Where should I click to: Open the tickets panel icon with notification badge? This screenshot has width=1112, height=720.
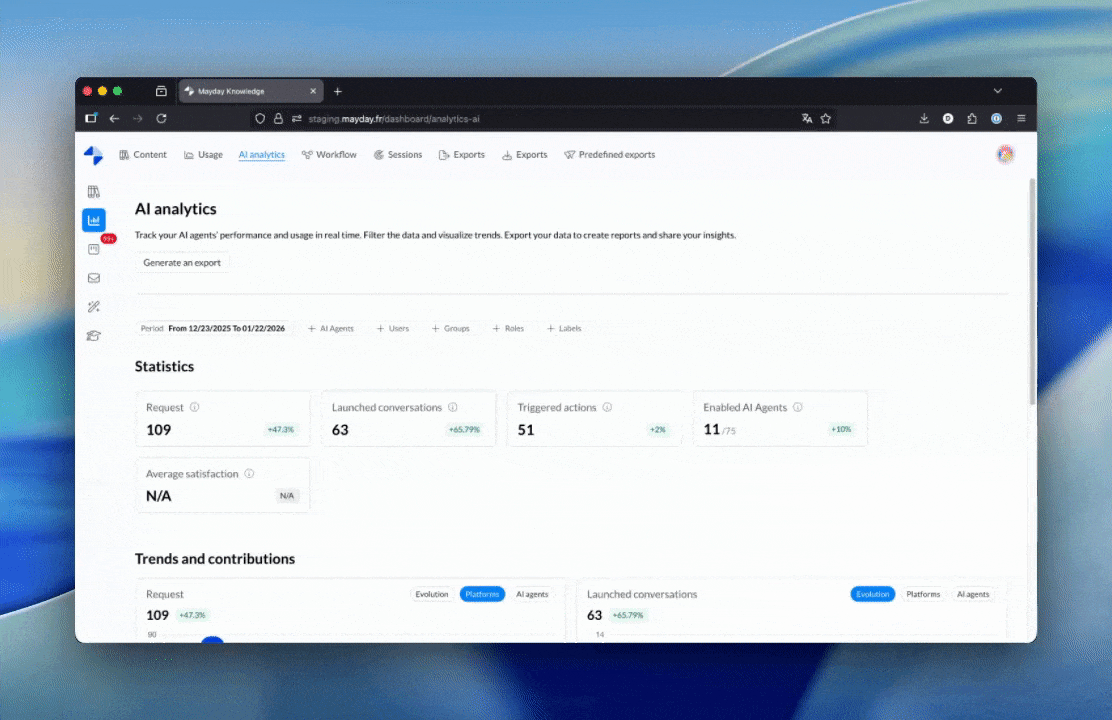94,248
